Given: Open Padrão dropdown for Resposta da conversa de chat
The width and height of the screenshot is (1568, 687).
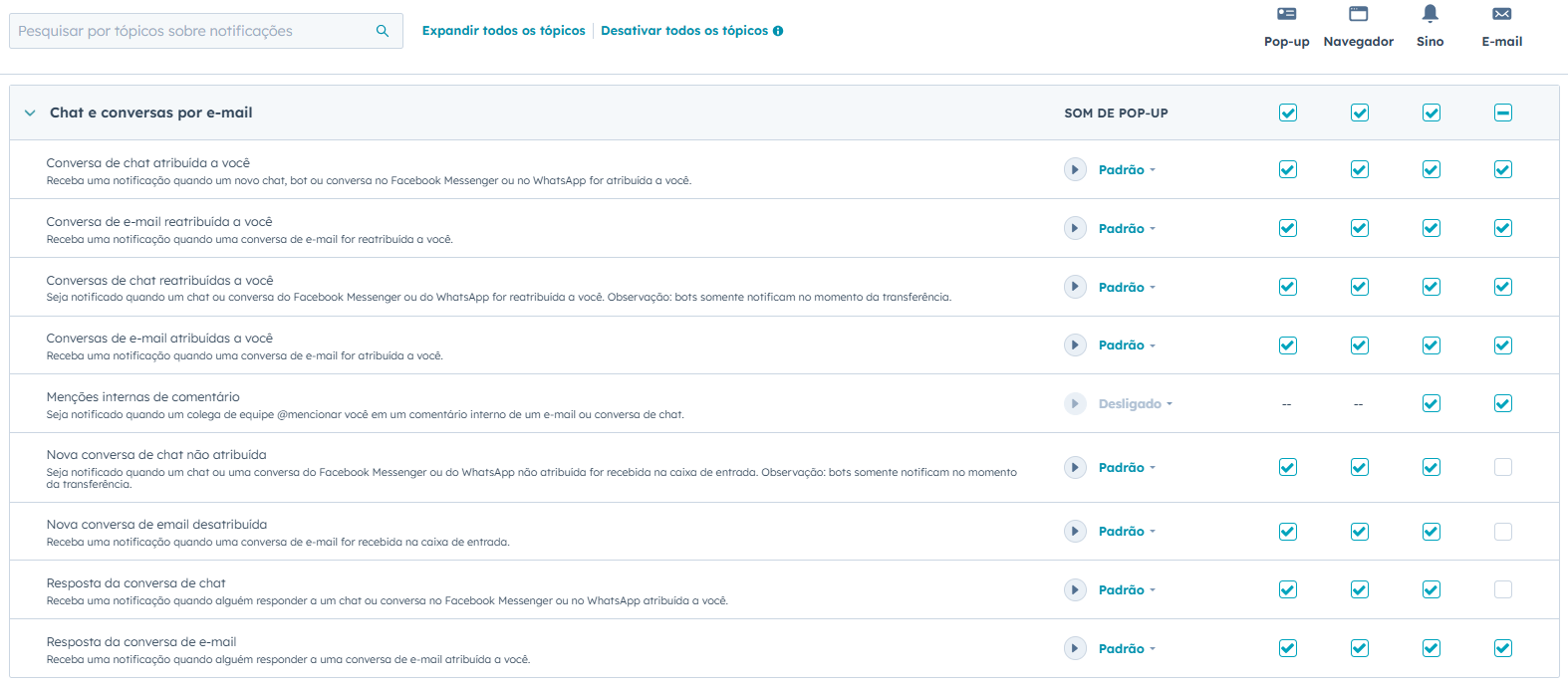Looking at the screenshot, I should 1127,589.
